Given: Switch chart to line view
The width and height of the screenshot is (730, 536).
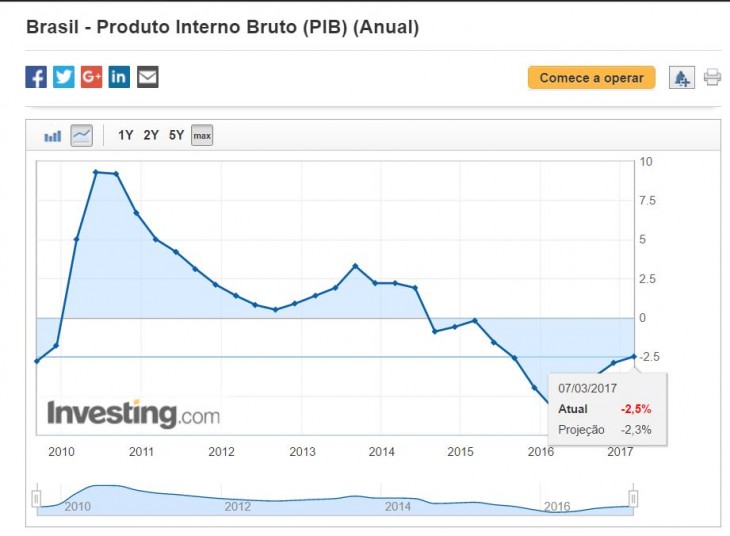Looking at the screenshot, I should pos(81,135).
